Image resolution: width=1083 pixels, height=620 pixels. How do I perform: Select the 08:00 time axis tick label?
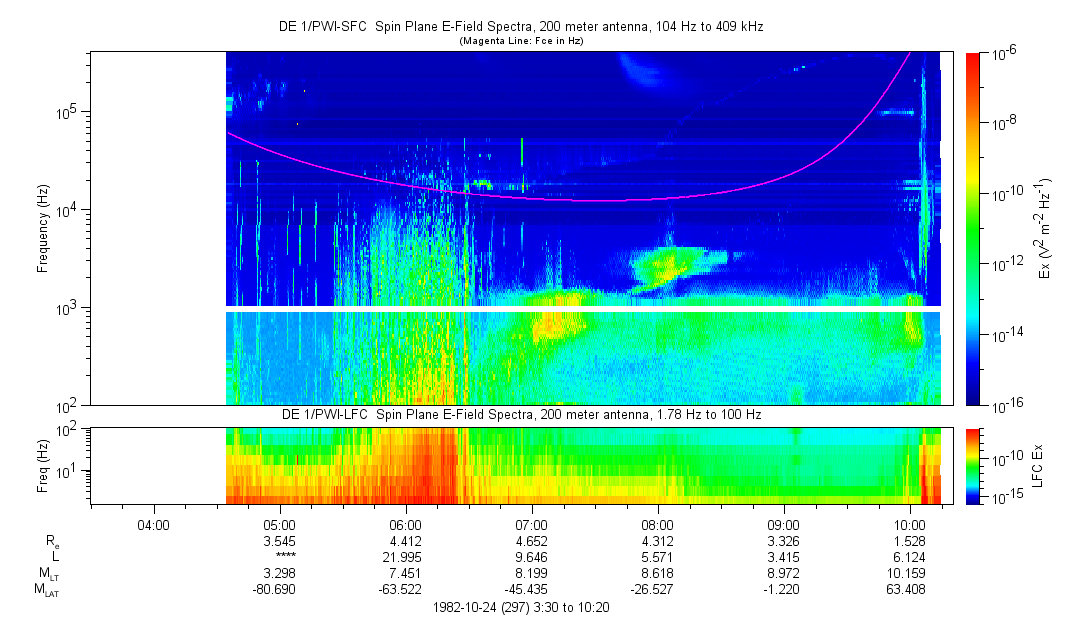(657, 524)
